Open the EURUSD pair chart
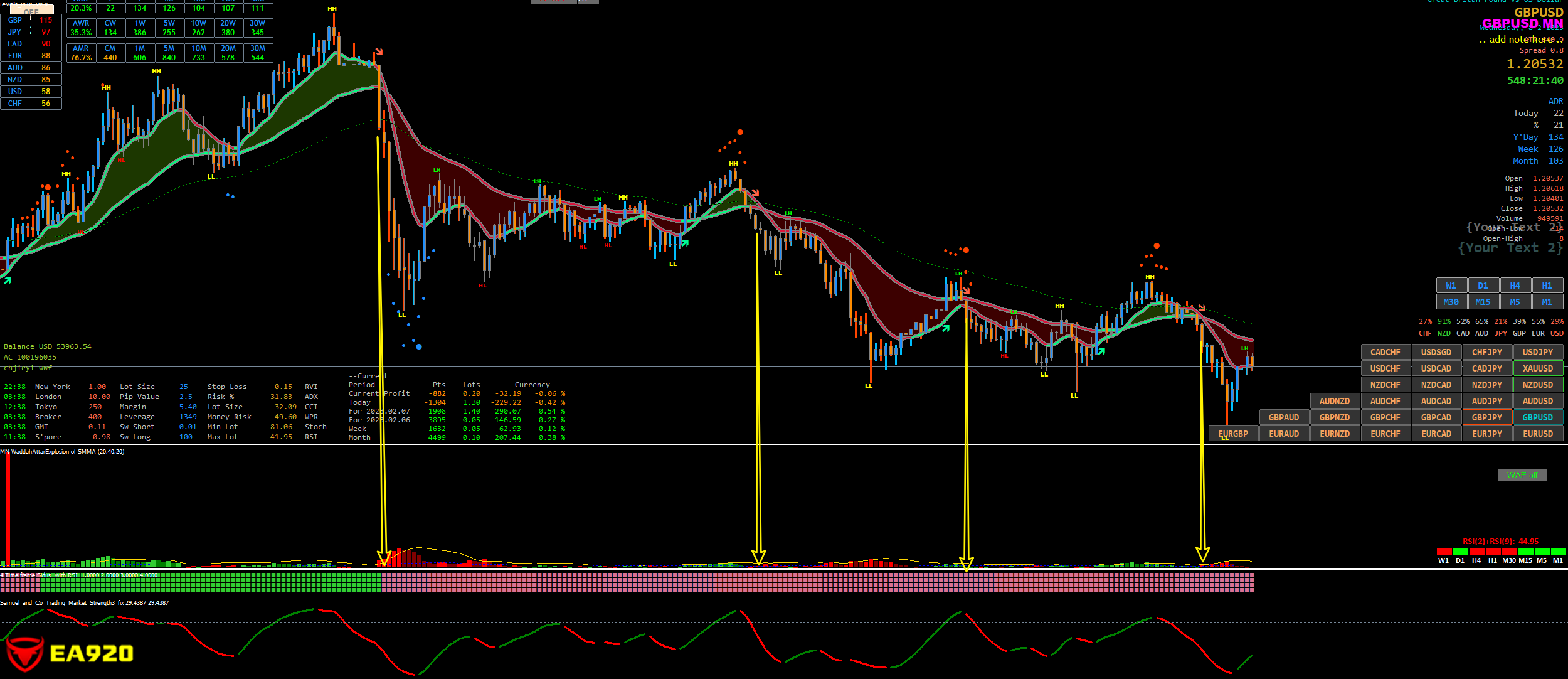Screen dimensions: 1568x679 [x=1537, y=434]
